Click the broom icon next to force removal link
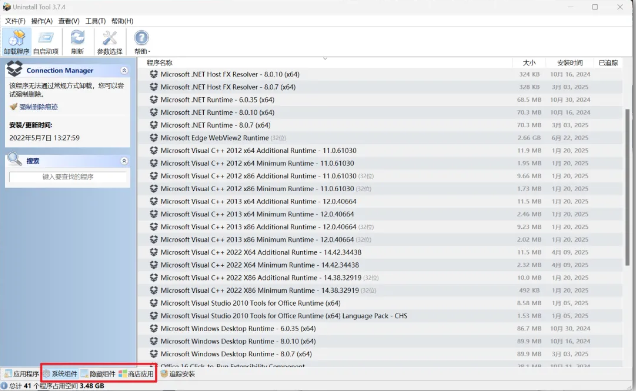This screenshot has width=636, height=391. pyautogui.click(x=13, y=107)
